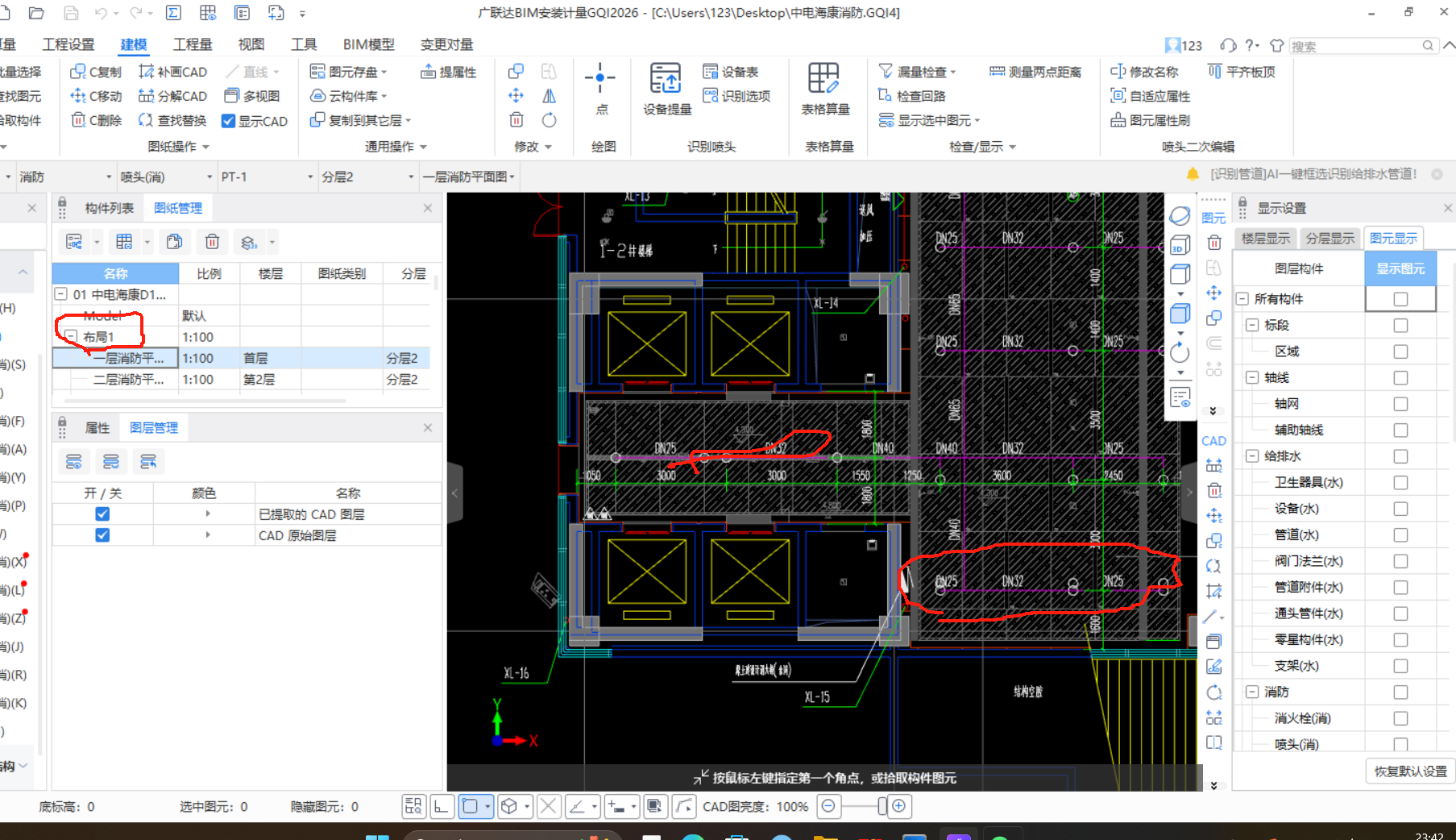Screen dimensions: 1456x840
Task: Click the color arrow for 已提取的 CAD 图层
Action: [208, 514]
